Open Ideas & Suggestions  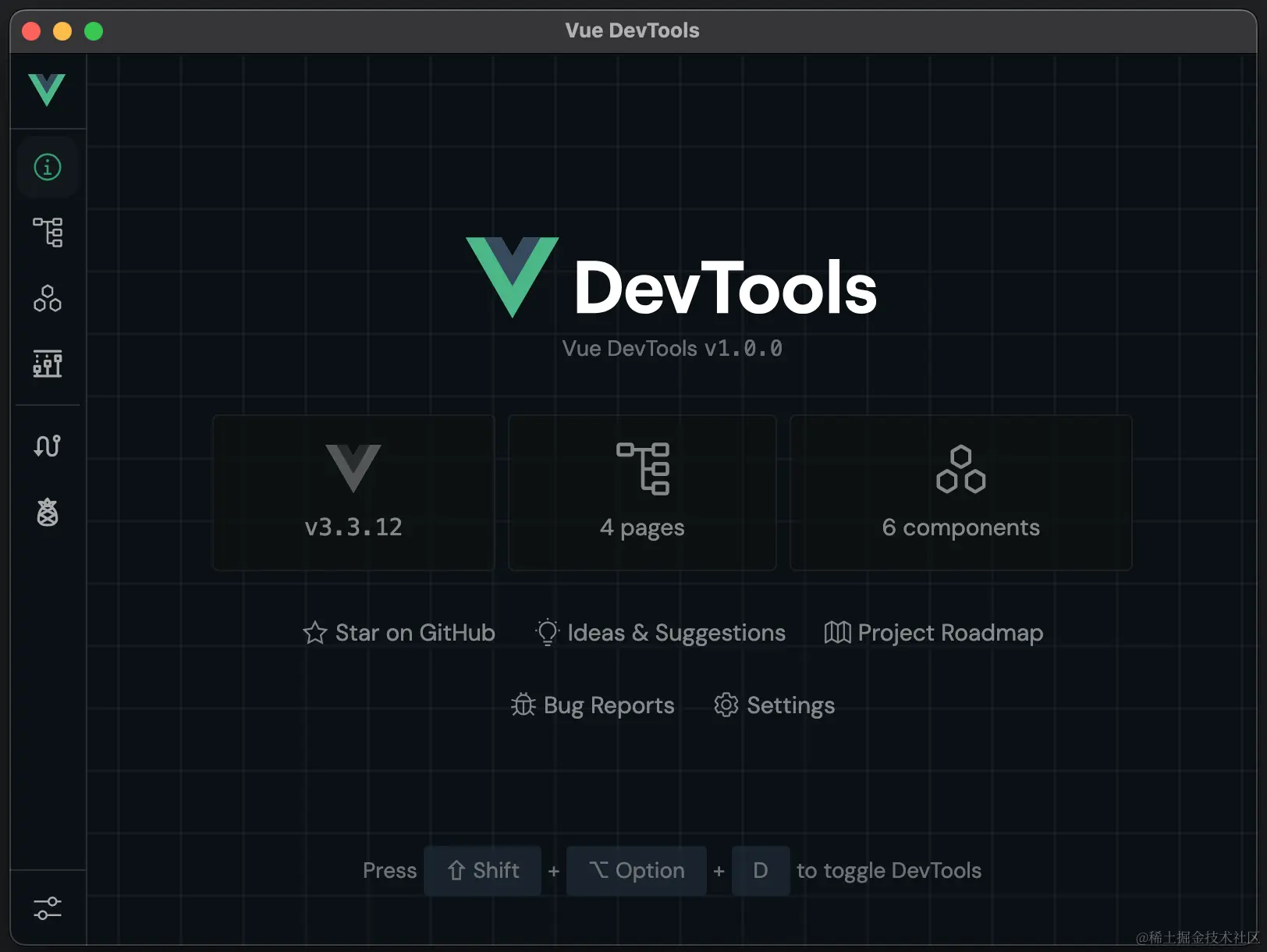pyautogui.click(x=677, y=632)
